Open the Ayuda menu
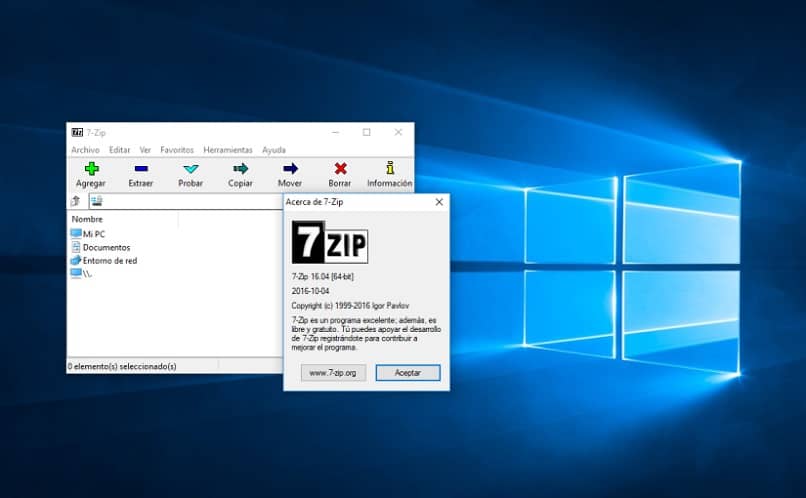The image size is (806, 498). [273, 150]
